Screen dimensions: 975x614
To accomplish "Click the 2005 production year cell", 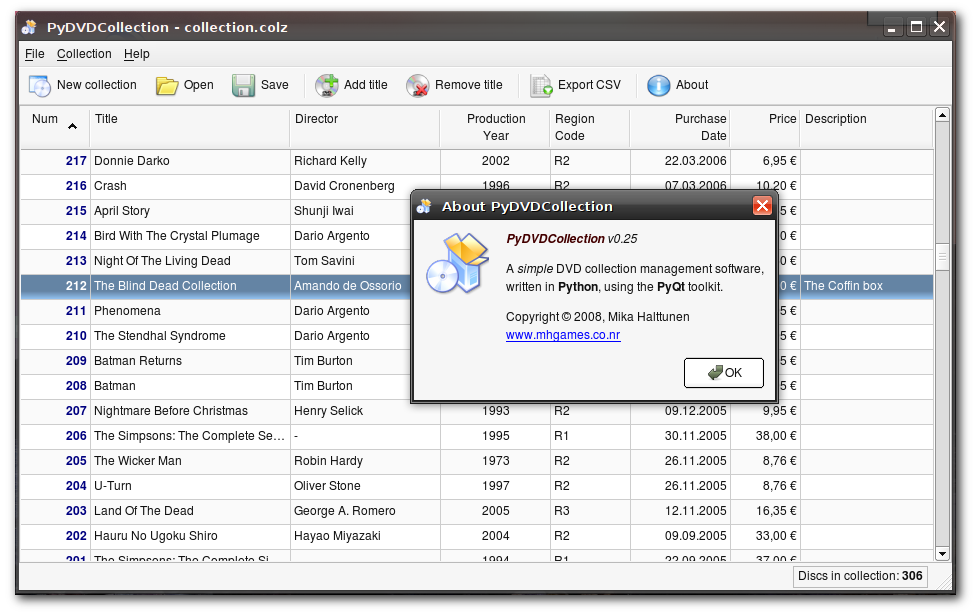I will point(496,511).
